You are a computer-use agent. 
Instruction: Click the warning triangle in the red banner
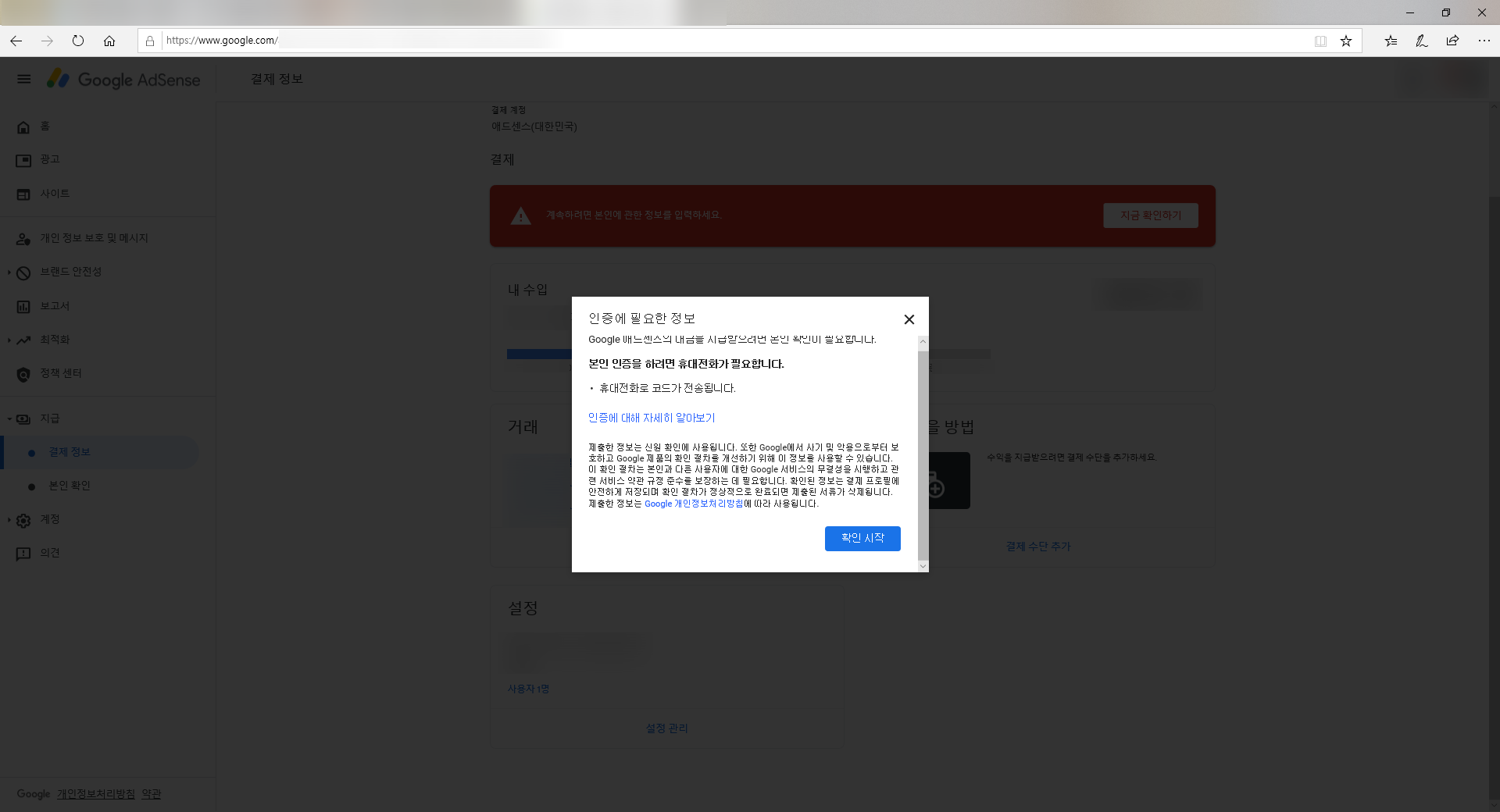[520, 216]
